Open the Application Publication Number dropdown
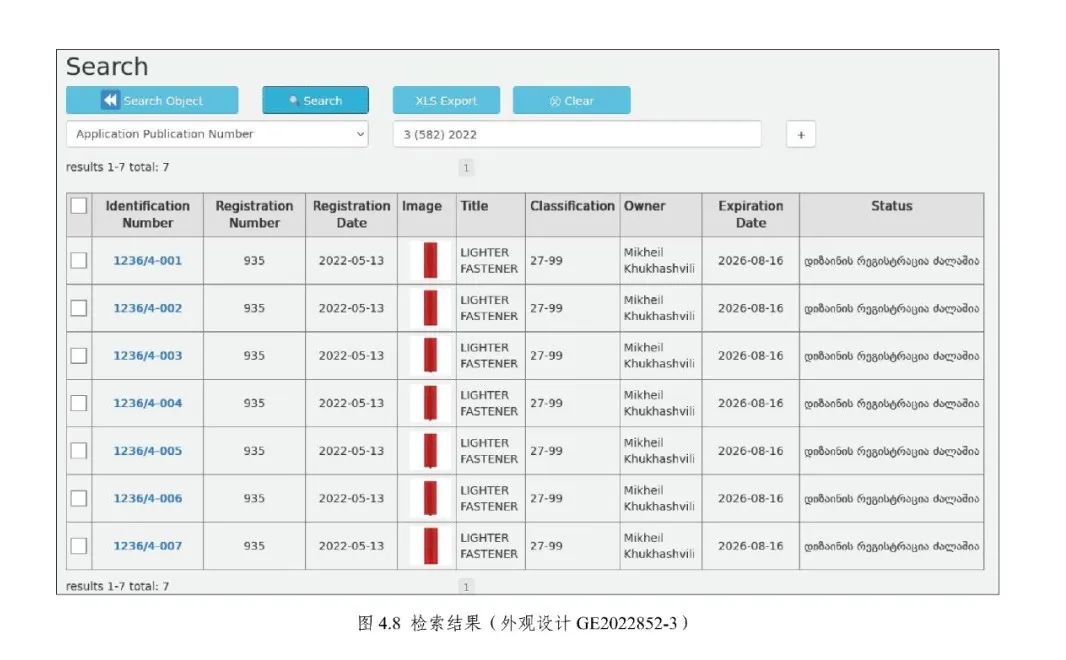The image size is (1066, 660). pyautogui.click(x=217, y=134)
